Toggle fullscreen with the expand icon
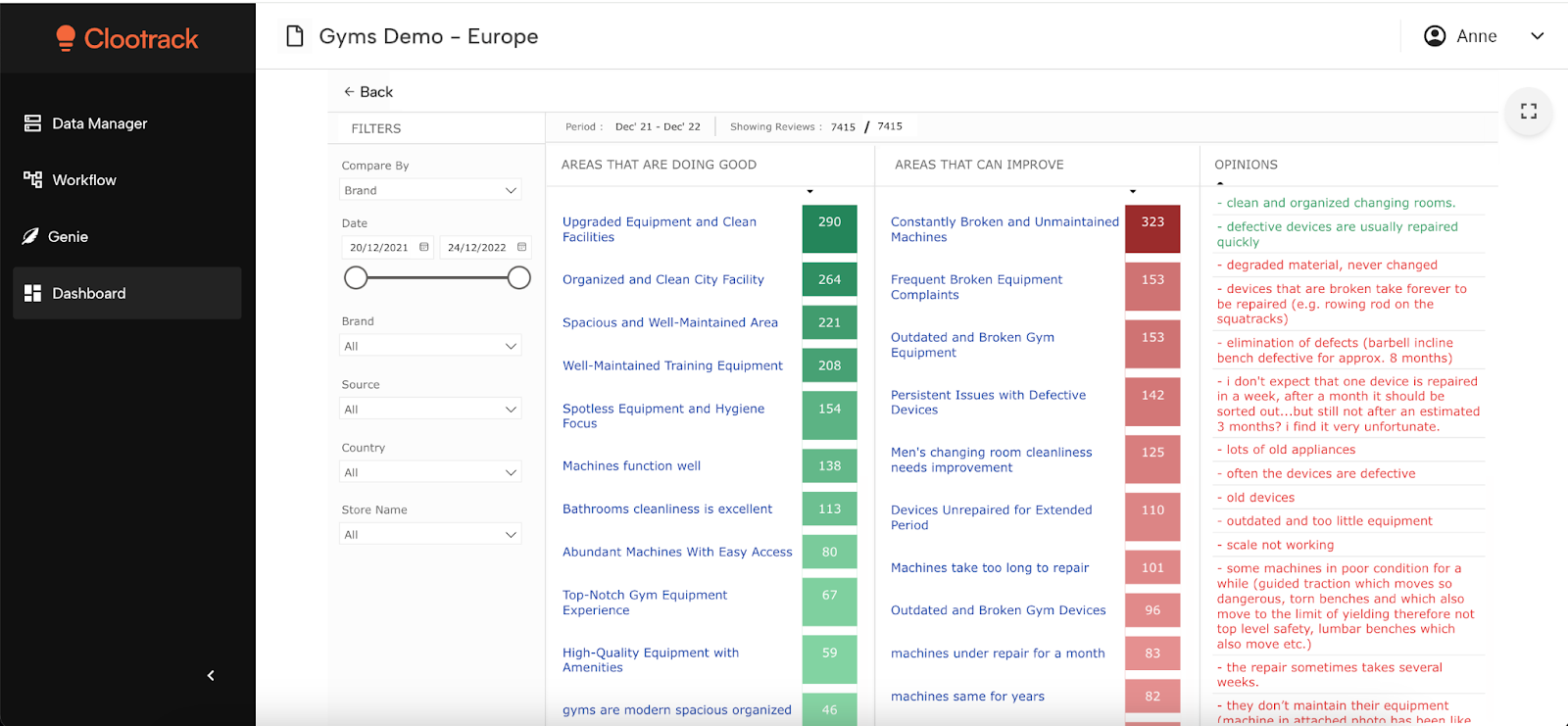The image size is (1568, 726). [x=1529, y=111]
